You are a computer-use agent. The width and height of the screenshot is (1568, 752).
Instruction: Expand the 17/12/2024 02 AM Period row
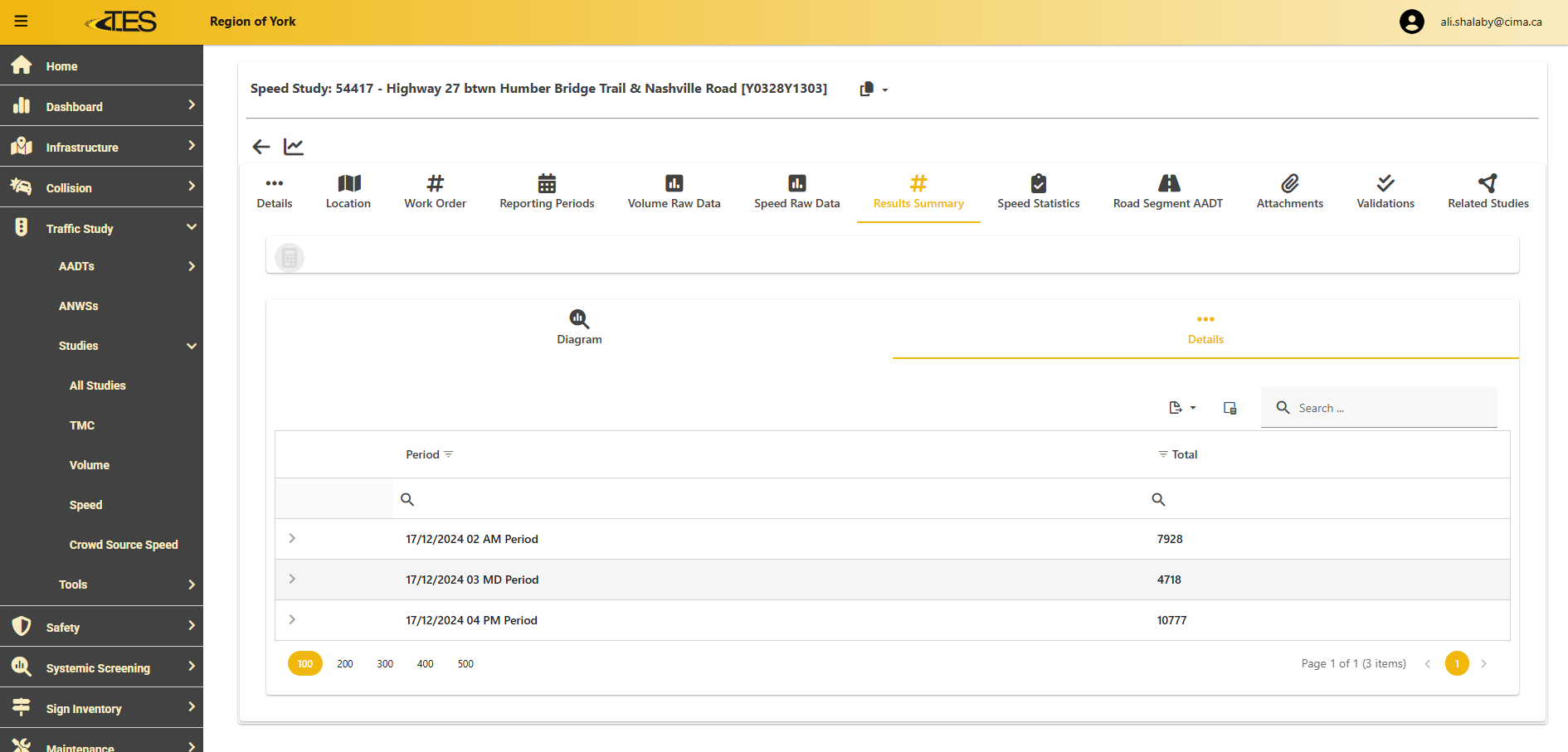click(292, 539)
